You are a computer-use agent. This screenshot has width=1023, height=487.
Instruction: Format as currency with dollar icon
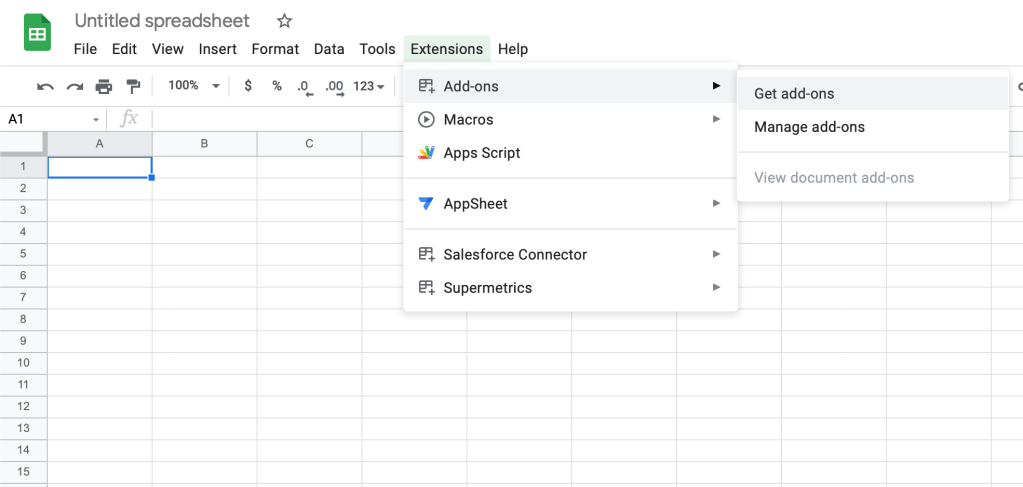248,87
